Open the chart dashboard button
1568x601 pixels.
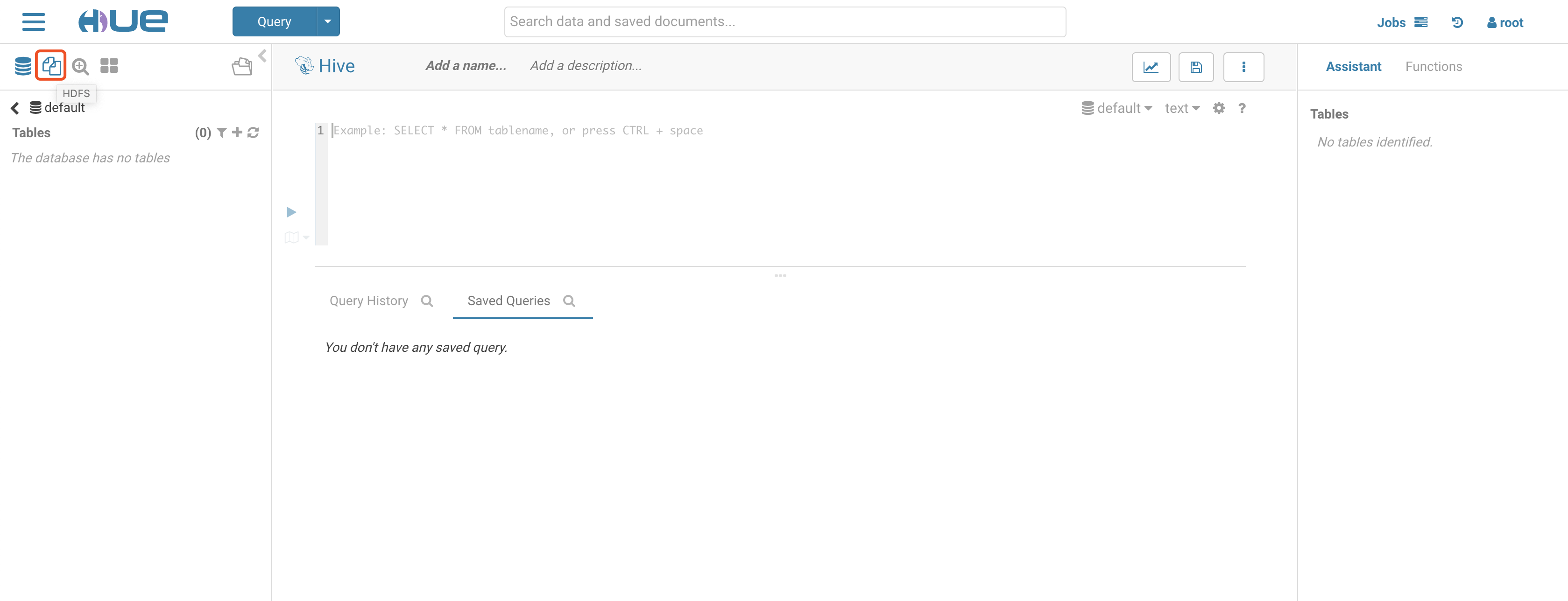point(1151,67)
